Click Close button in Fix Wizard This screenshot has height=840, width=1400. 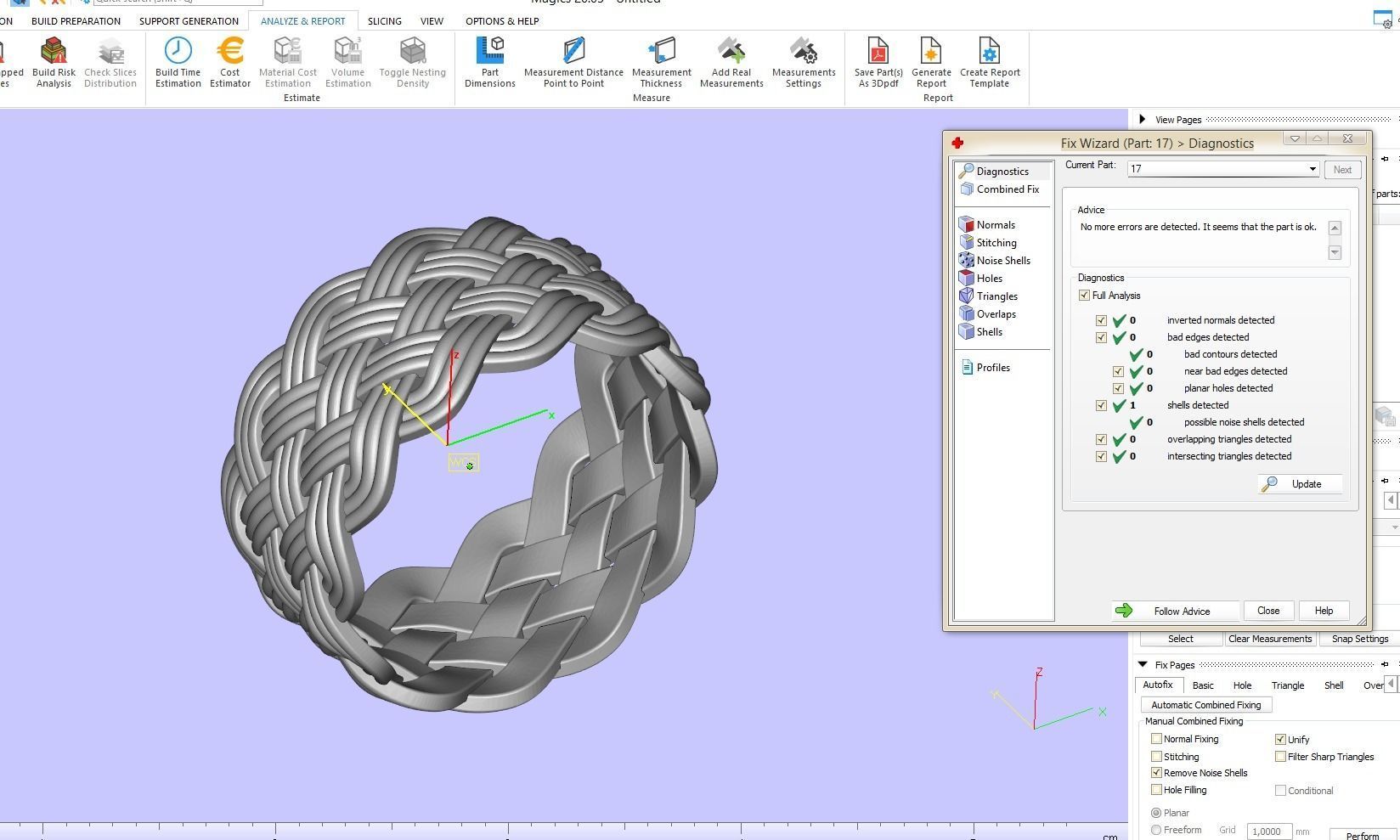[1268, 611]
